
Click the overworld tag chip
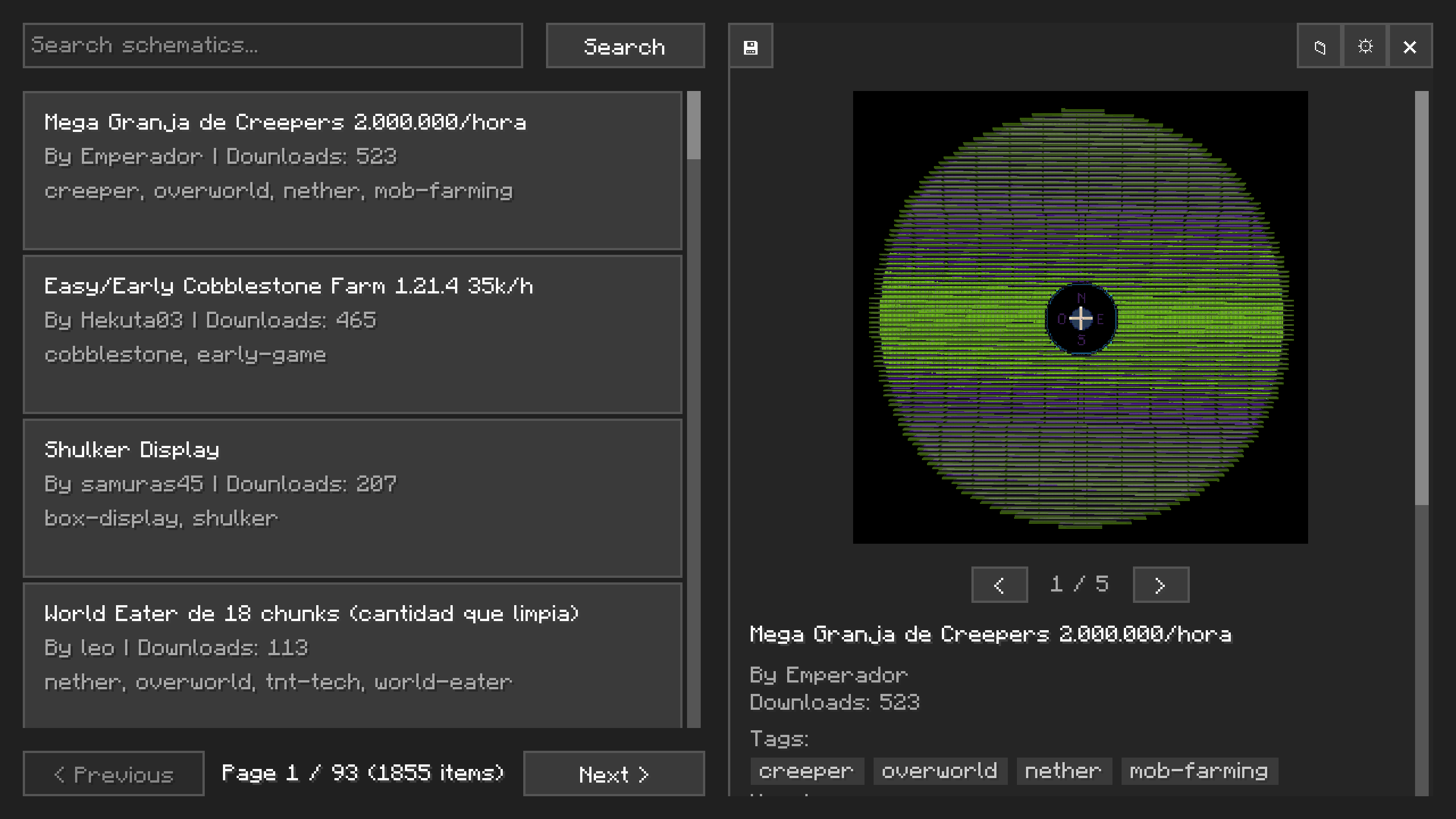click(940, 771)
